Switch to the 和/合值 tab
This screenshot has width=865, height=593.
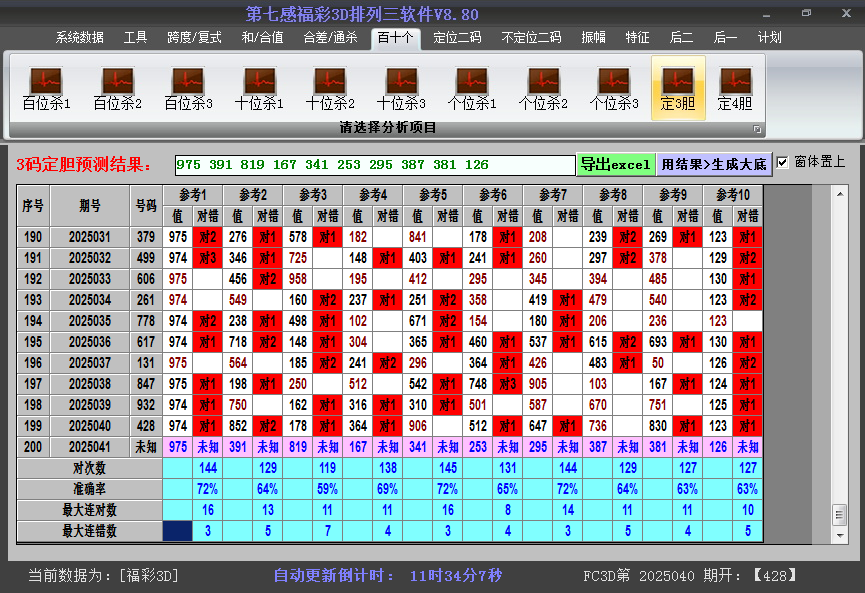[x=262, y=38]
